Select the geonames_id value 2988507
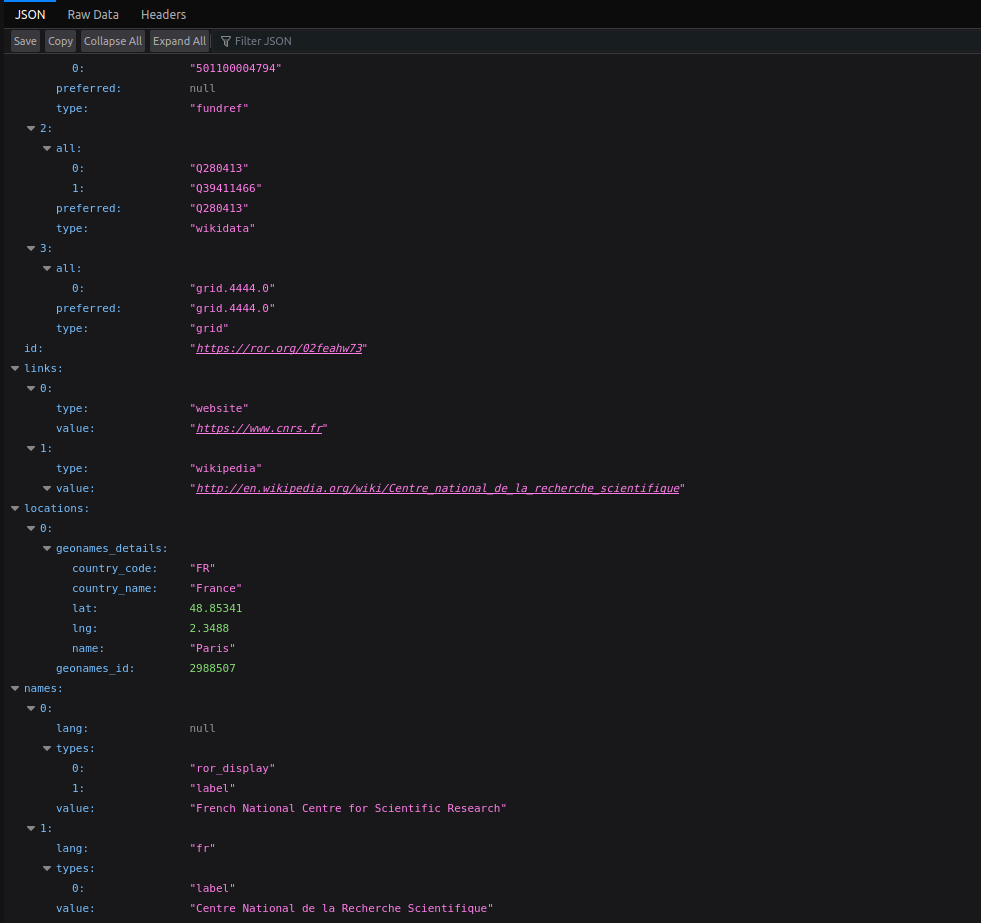This screenshot has height=923, width=981. click(212, 668)
